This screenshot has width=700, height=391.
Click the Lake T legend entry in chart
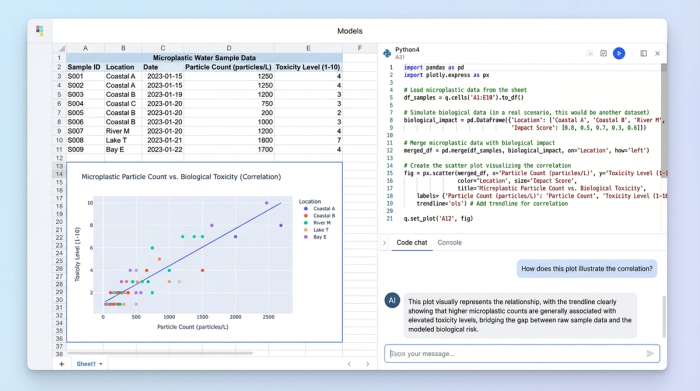(317, 230)
